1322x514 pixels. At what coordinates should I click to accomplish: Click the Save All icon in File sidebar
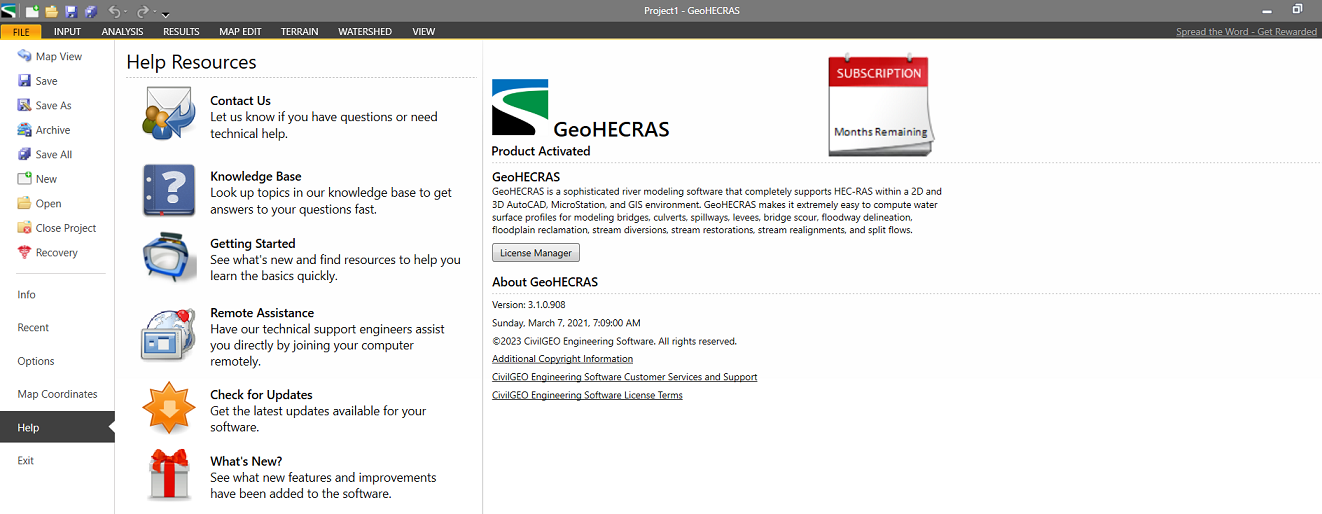point(25,154)
